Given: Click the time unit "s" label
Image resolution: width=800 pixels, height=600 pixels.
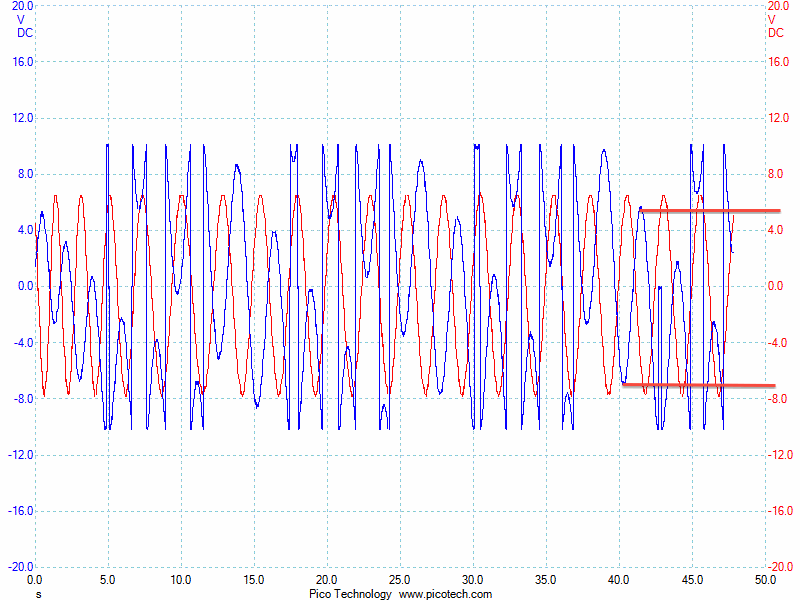Looking at the screenshot, I should pos(39,595).
